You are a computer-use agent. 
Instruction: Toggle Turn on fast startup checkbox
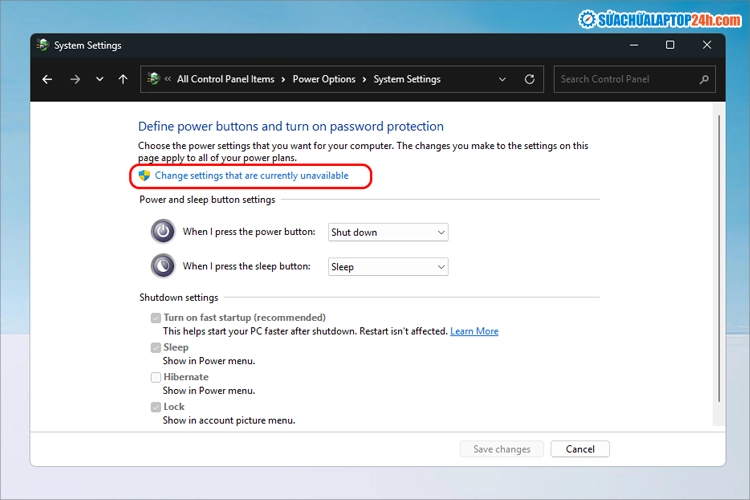(155, 318)
